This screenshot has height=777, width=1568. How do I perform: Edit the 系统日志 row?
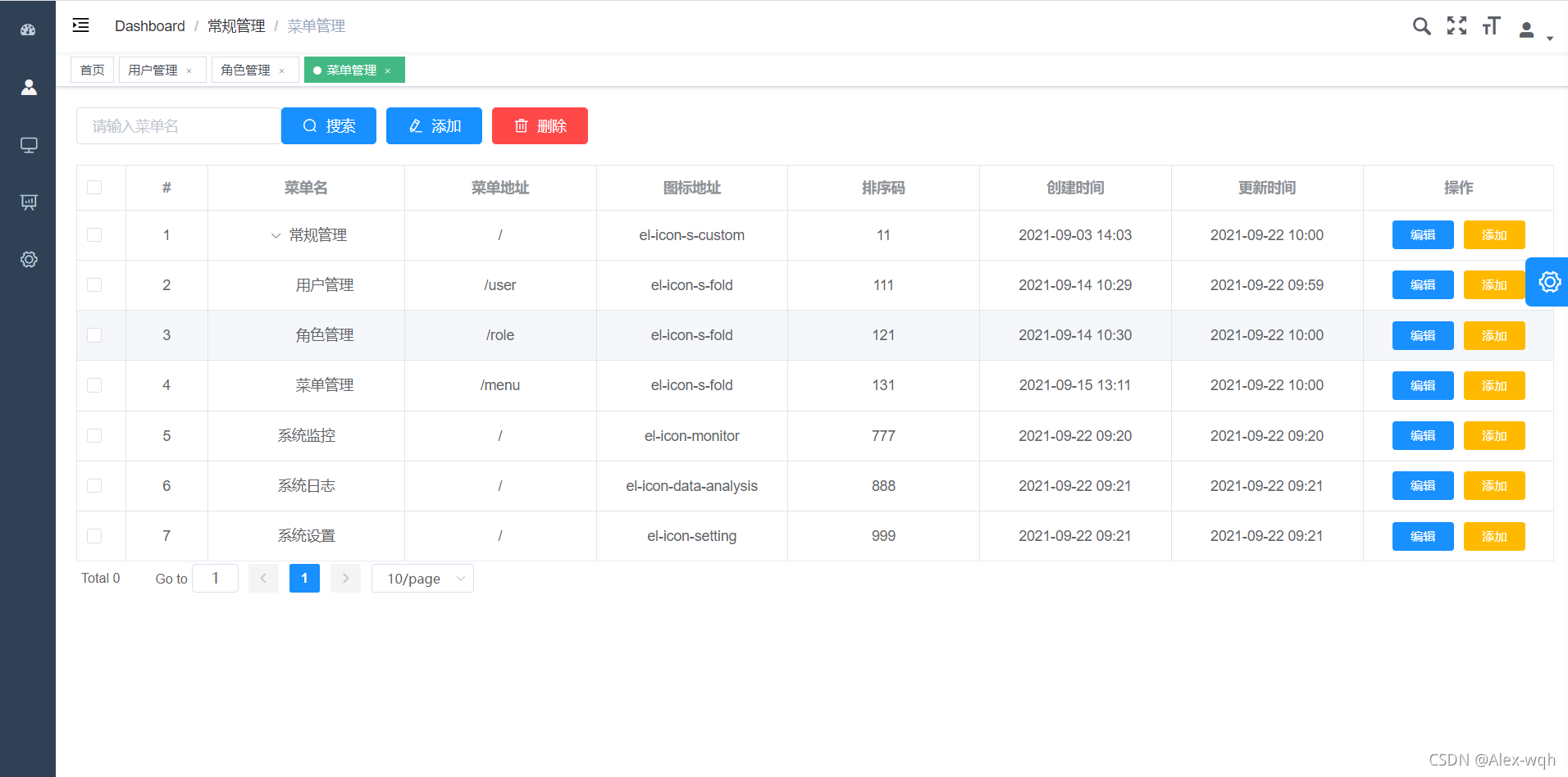pyautogui.click(x=1423, y=486)
